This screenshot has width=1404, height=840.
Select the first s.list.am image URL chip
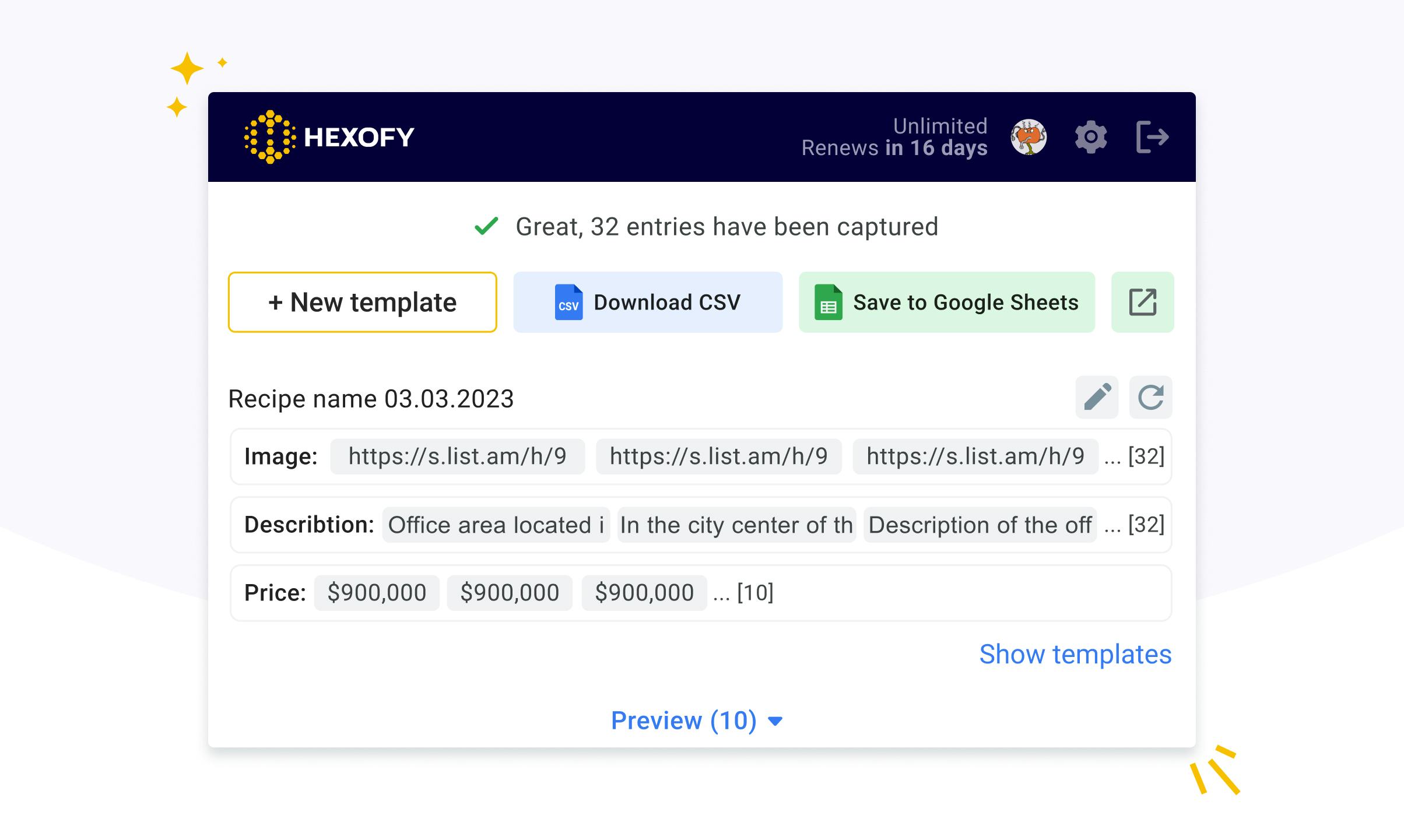pos(457,457)
